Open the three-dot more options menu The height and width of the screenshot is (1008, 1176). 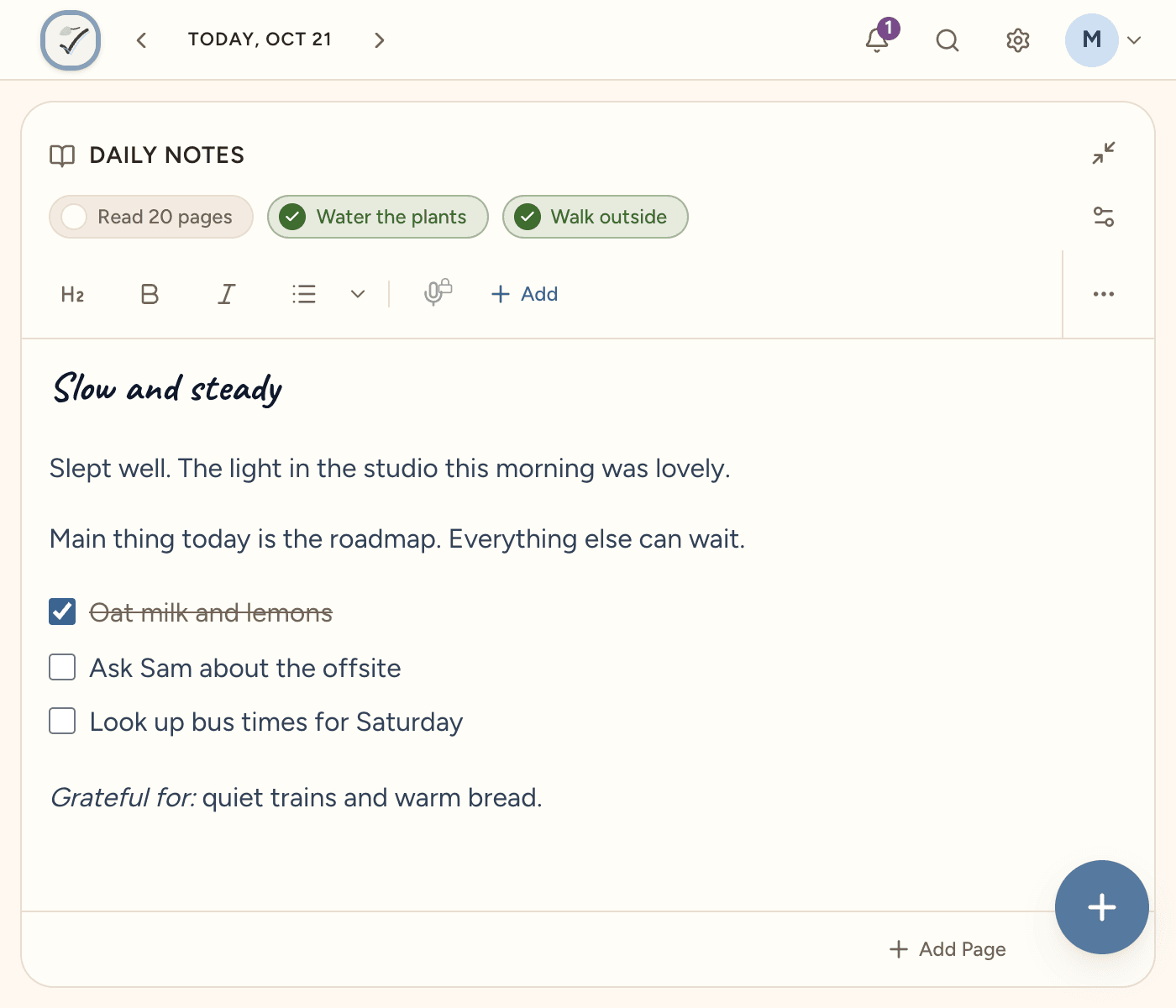[1104, 294]
